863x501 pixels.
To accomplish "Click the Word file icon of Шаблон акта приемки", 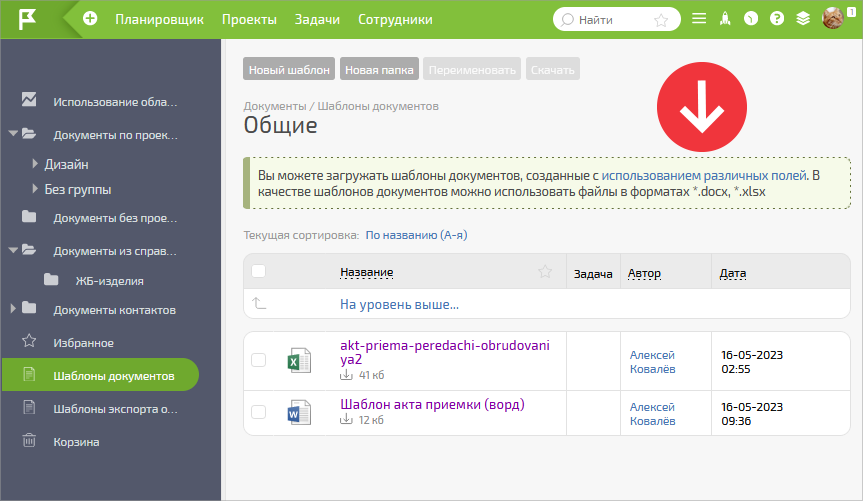I will (x=299, y=412).
